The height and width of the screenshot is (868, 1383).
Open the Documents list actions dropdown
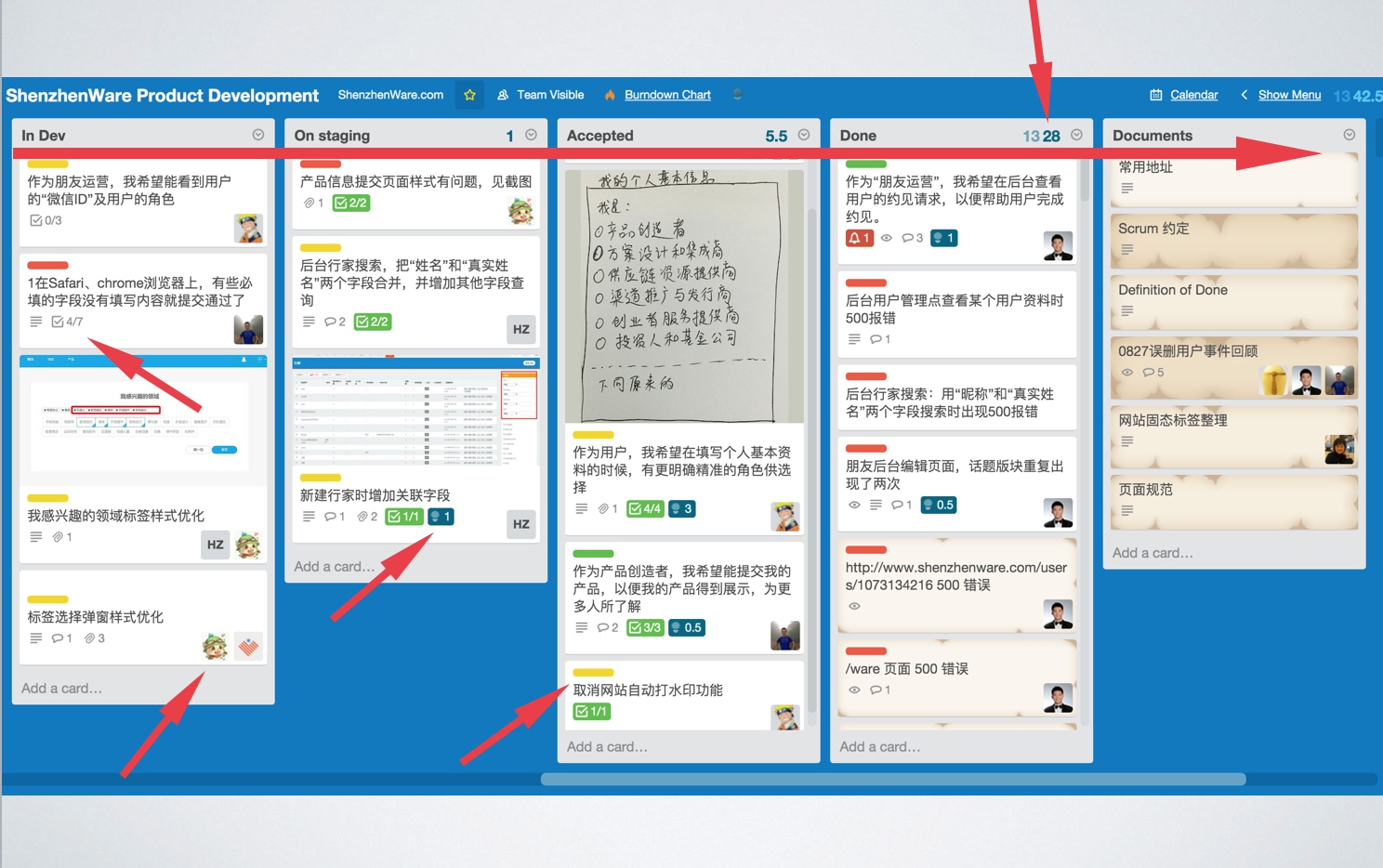(x=1349, y=135)
